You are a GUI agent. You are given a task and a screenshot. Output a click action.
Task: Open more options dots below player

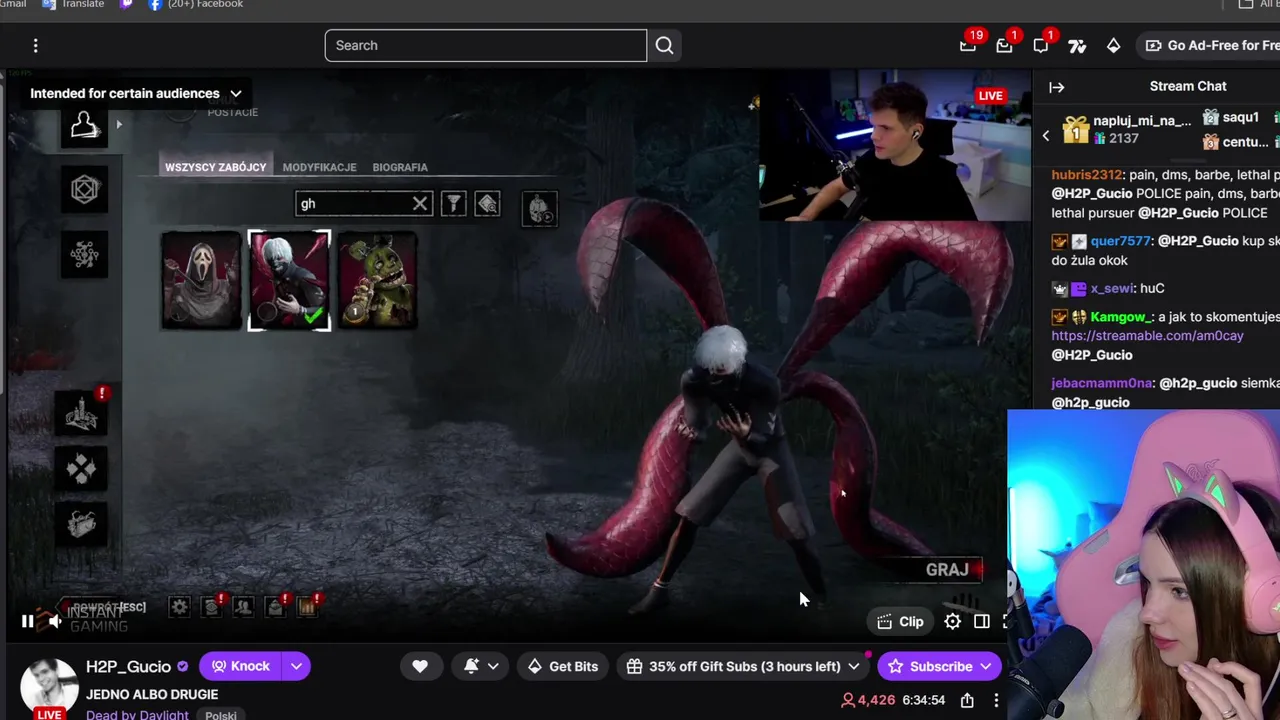click(996, 700)
